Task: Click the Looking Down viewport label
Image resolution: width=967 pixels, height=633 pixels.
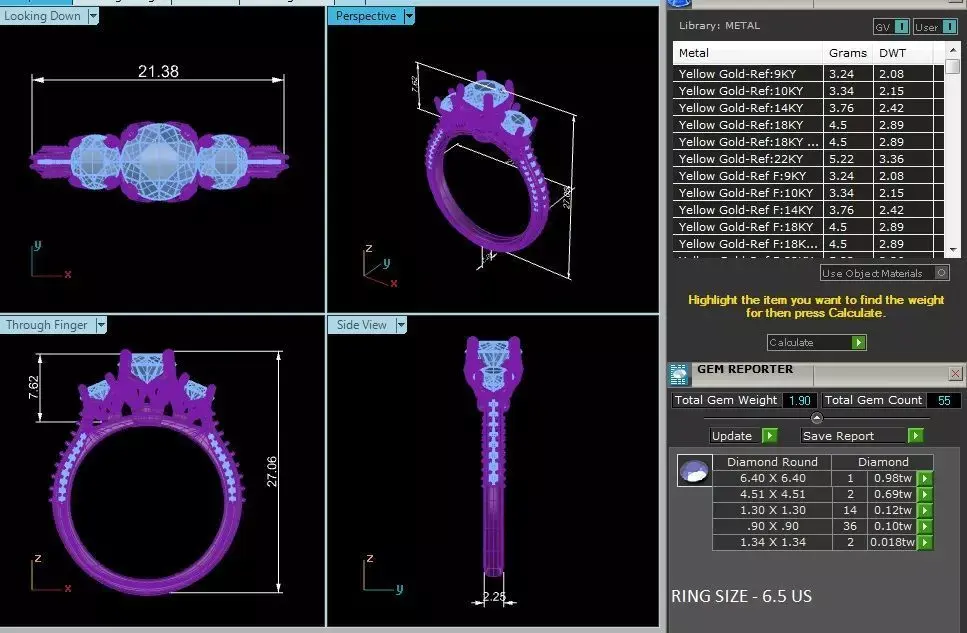Action: (x=42, y=16)
